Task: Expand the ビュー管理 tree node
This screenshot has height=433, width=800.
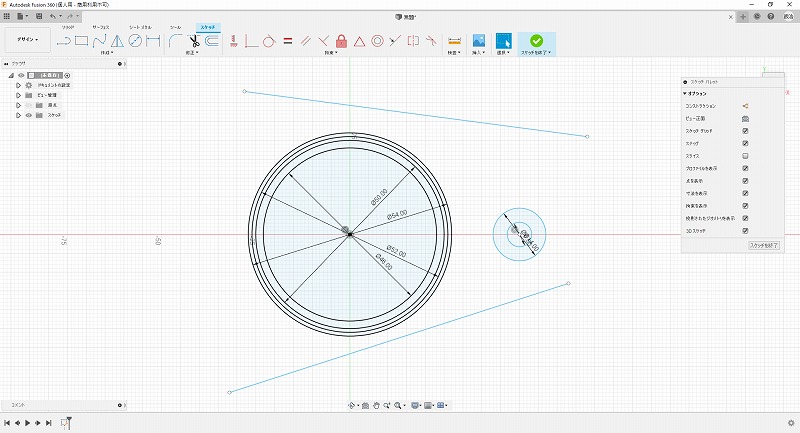Action: point(18,95)
